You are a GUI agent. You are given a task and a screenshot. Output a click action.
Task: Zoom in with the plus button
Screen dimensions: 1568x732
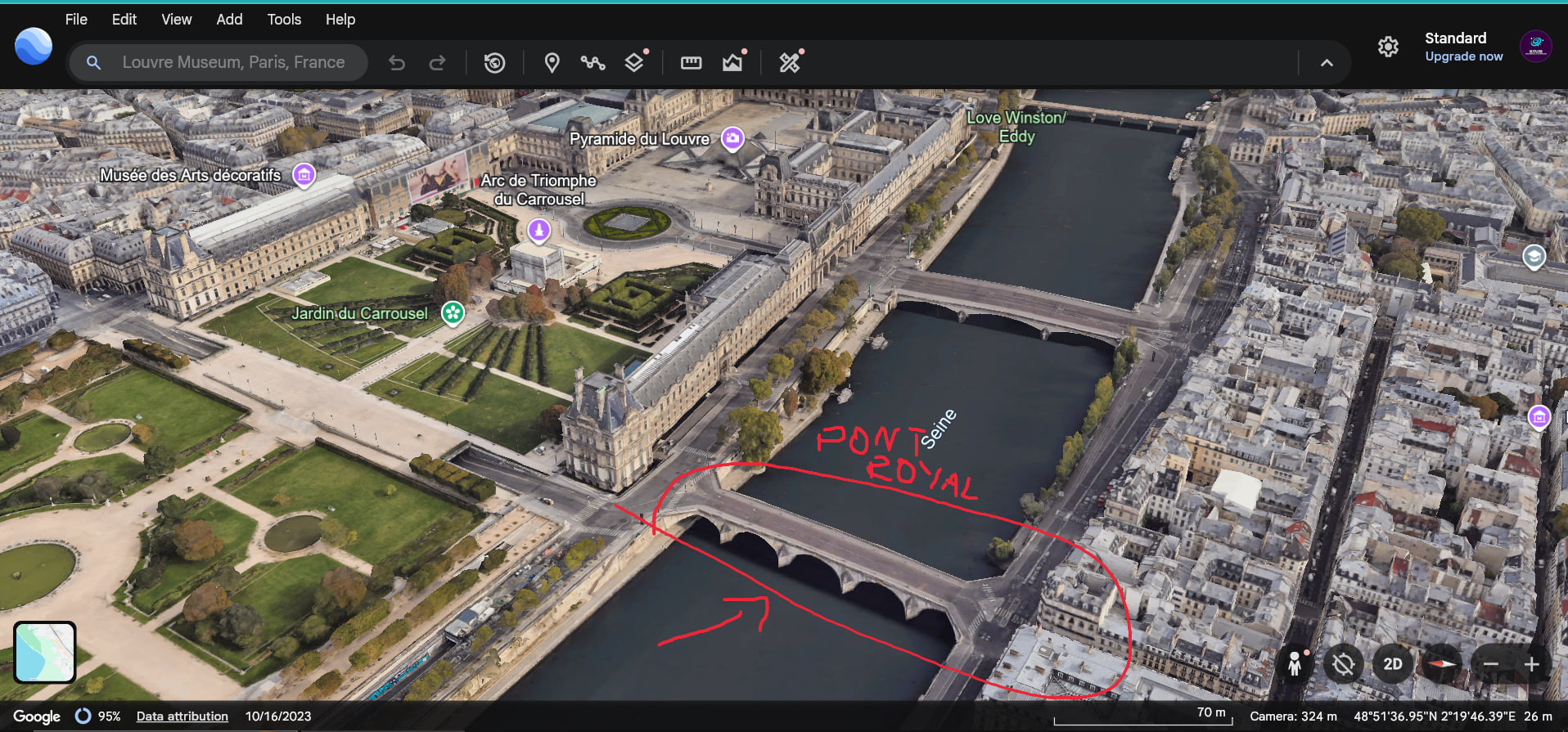pyautogui.click(x=1532, y=664)
